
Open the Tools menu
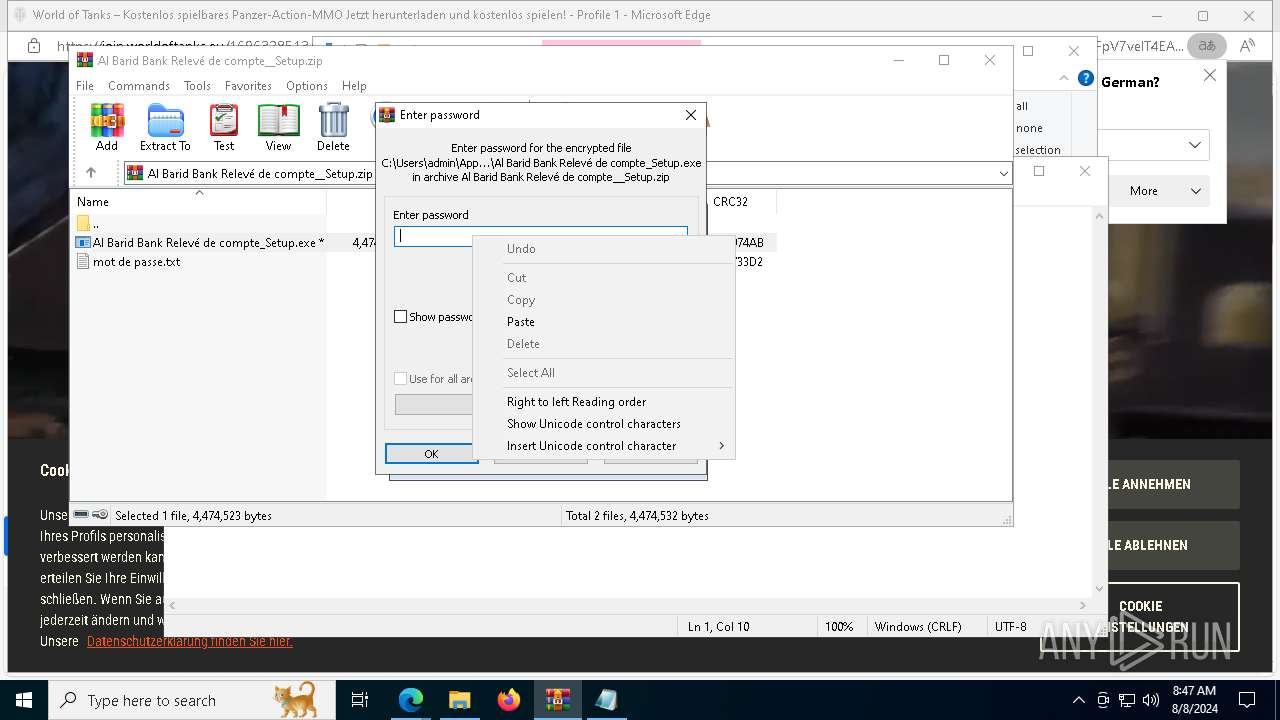tap(197, 86)
